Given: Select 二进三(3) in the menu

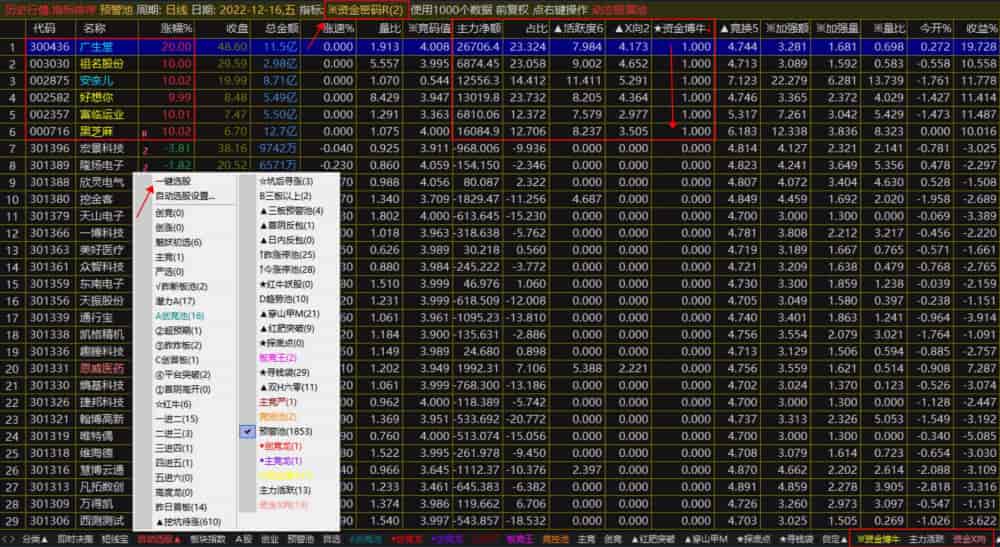Looking at the screenshot, I should pyautogui.click(x=174, y=434).
